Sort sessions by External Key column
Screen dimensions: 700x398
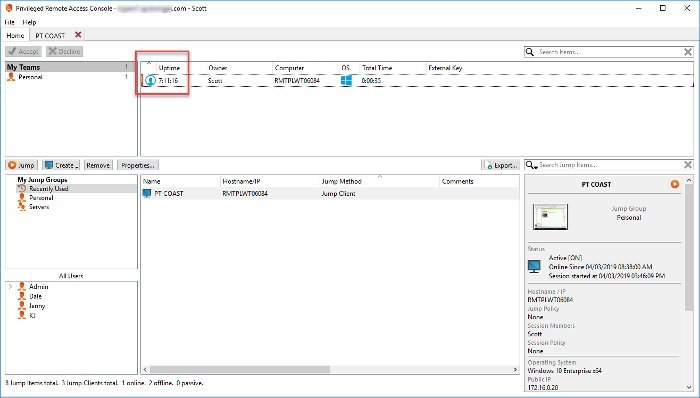click(x=445, y=68)
